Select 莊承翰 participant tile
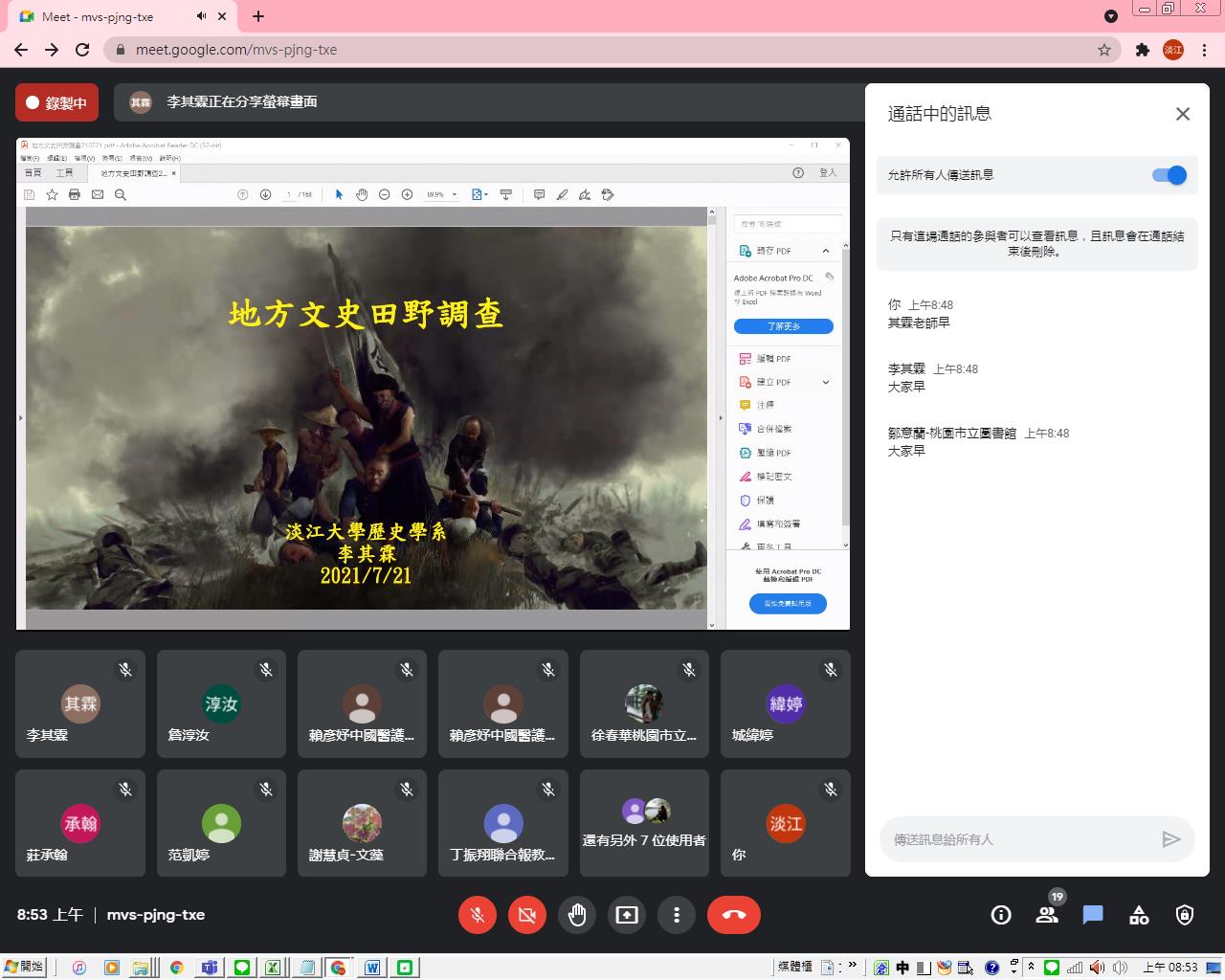The width and height of the screenshot is (1225, 980). (x=80, y=823)
